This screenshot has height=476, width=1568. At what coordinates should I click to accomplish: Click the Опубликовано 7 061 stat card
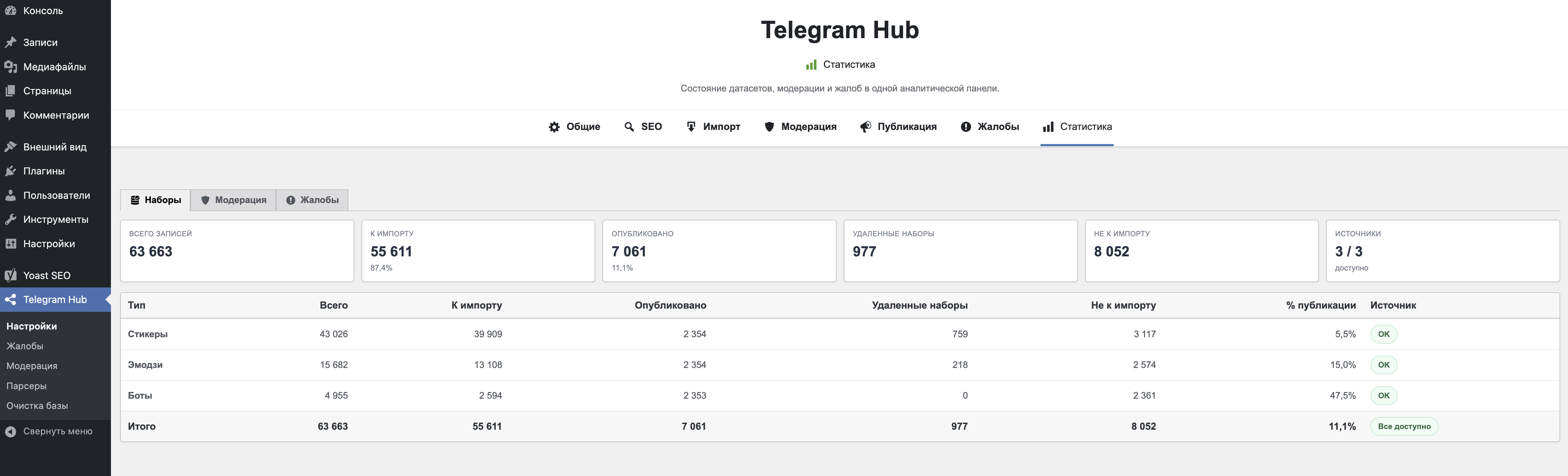718,251
